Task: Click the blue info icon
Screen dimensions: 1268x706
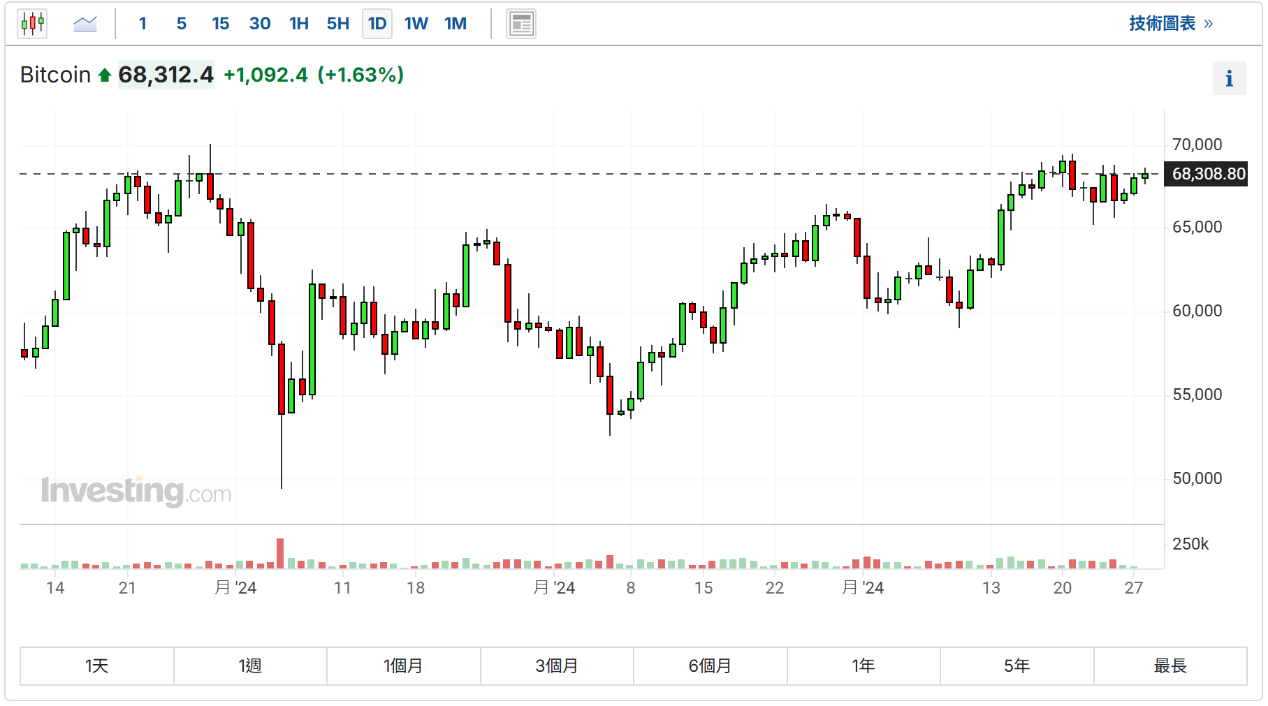Action: point(1229,78)
